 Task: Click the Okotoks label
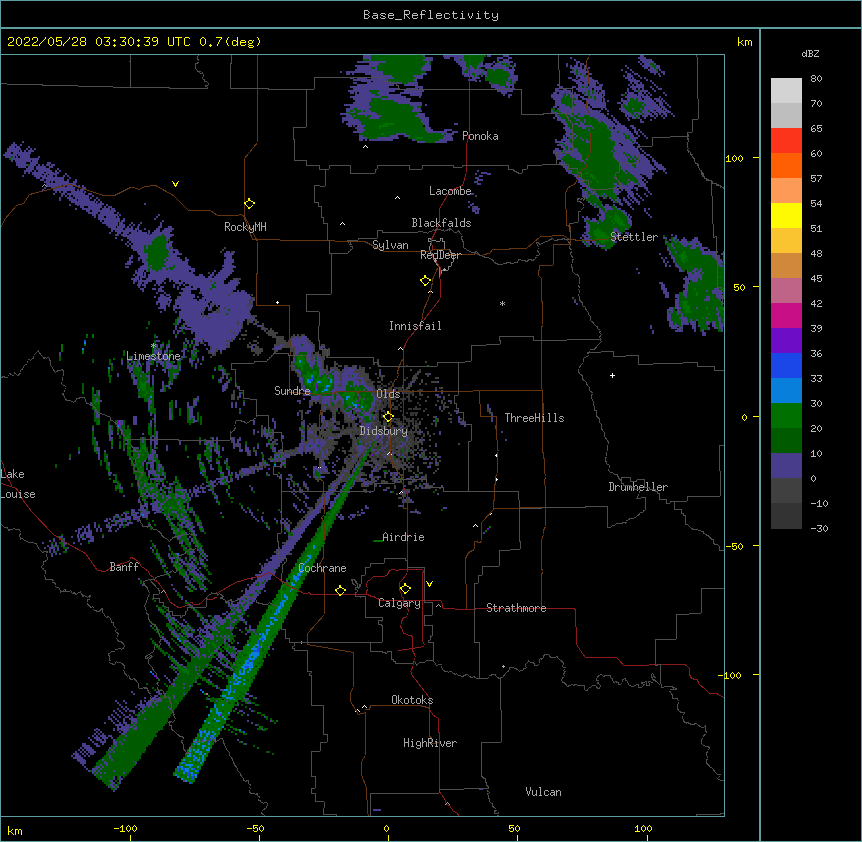pos(412,700)
